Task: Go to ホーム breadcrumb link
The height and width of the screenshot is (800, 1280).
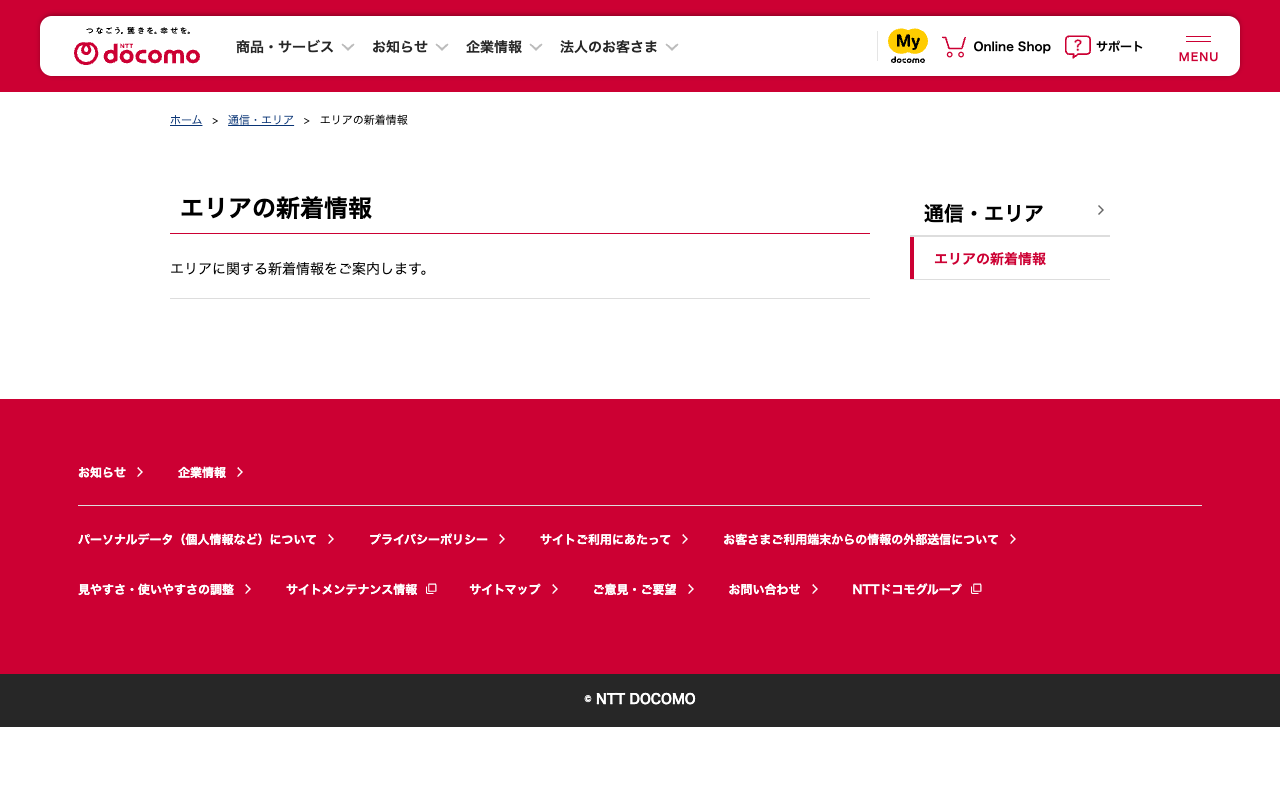Action: tap(186, 120)
